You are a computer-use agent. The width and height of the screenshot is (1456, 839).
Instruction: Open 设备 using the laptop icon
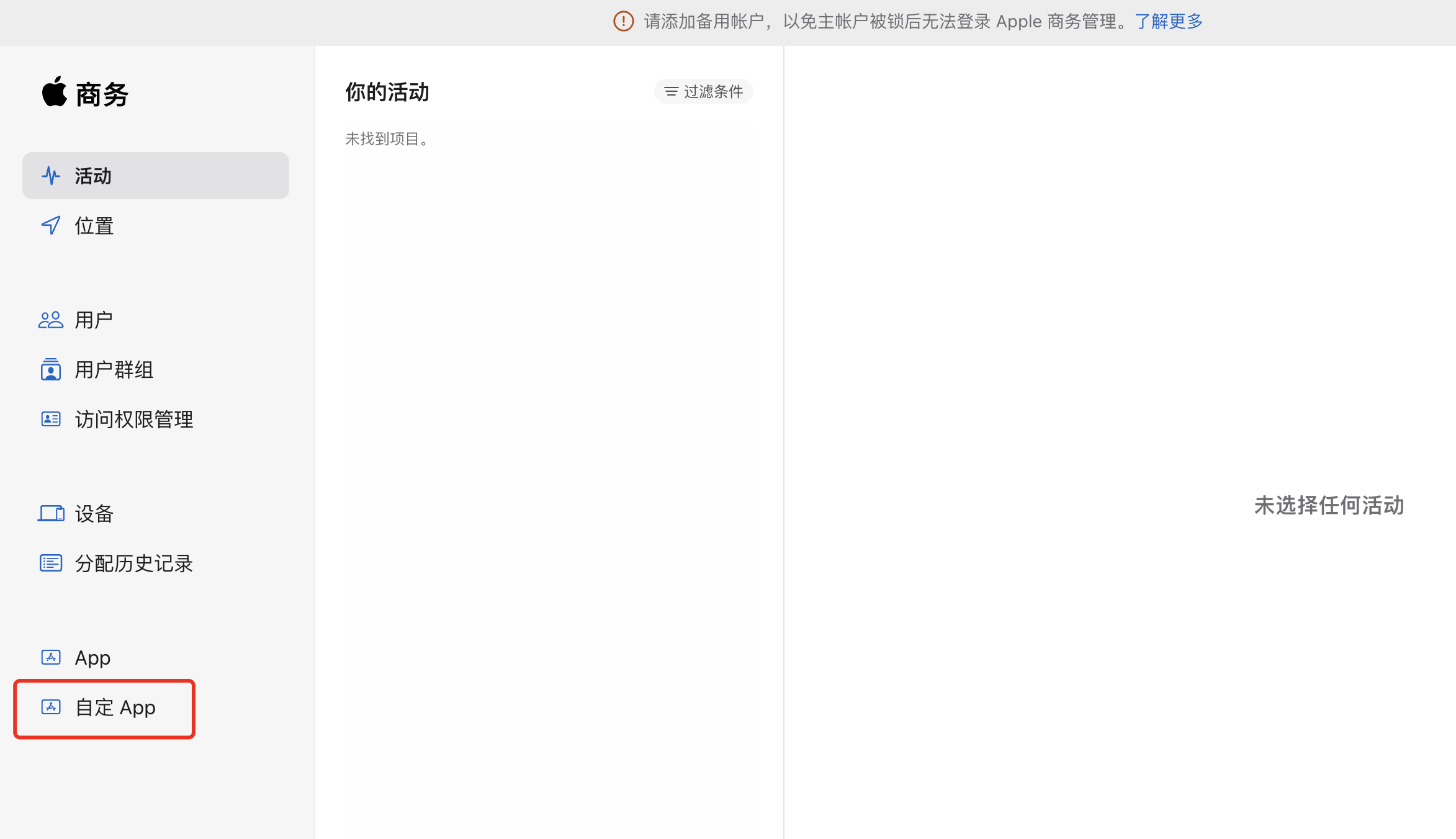click(51, 513)
